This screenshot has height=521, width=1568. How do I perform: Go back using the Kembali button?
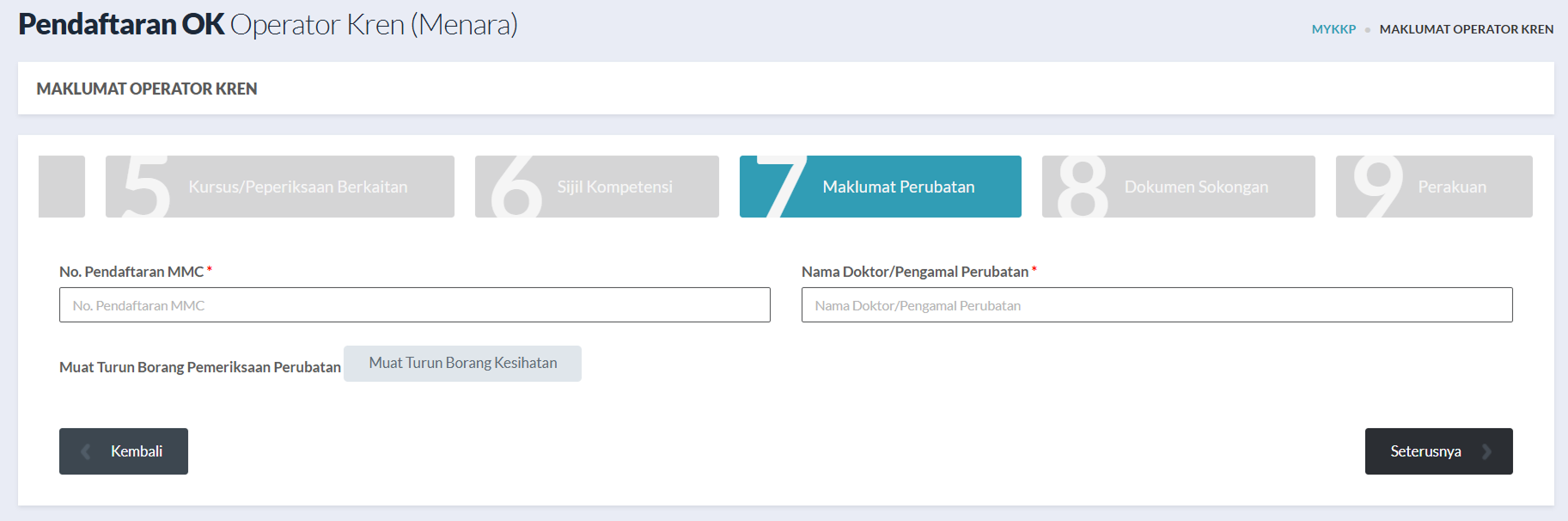(x=124, y=451)
